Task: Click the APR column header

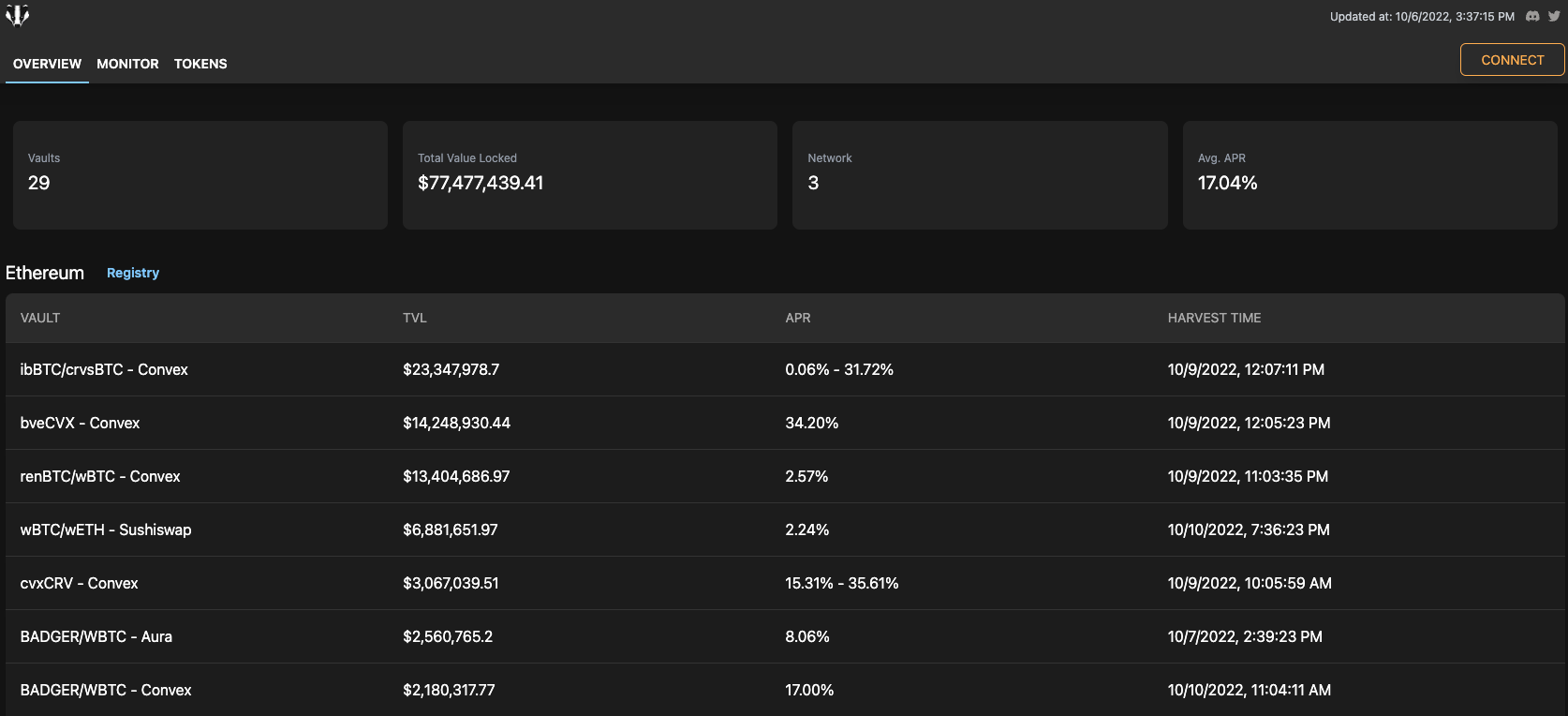Action: click(798, 318)
